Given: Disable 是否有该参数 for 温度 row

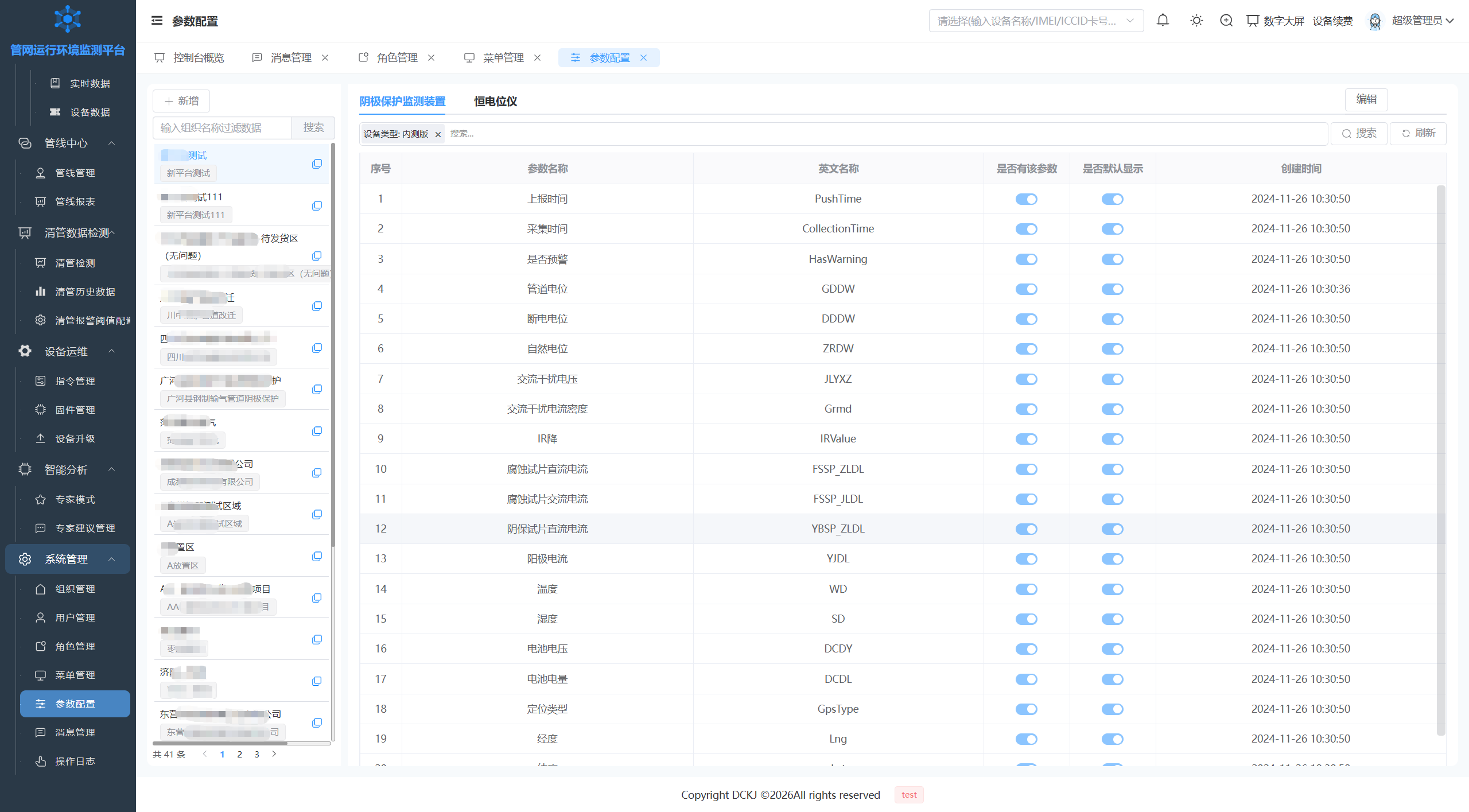Looking at the screenshot, I should [1027, 589].
